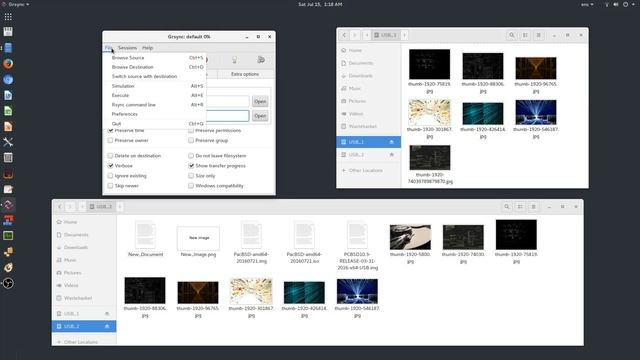Toggle the view mode icon in USB_2 window
Viewport: 640px width, 360px height.
point(520,207)
